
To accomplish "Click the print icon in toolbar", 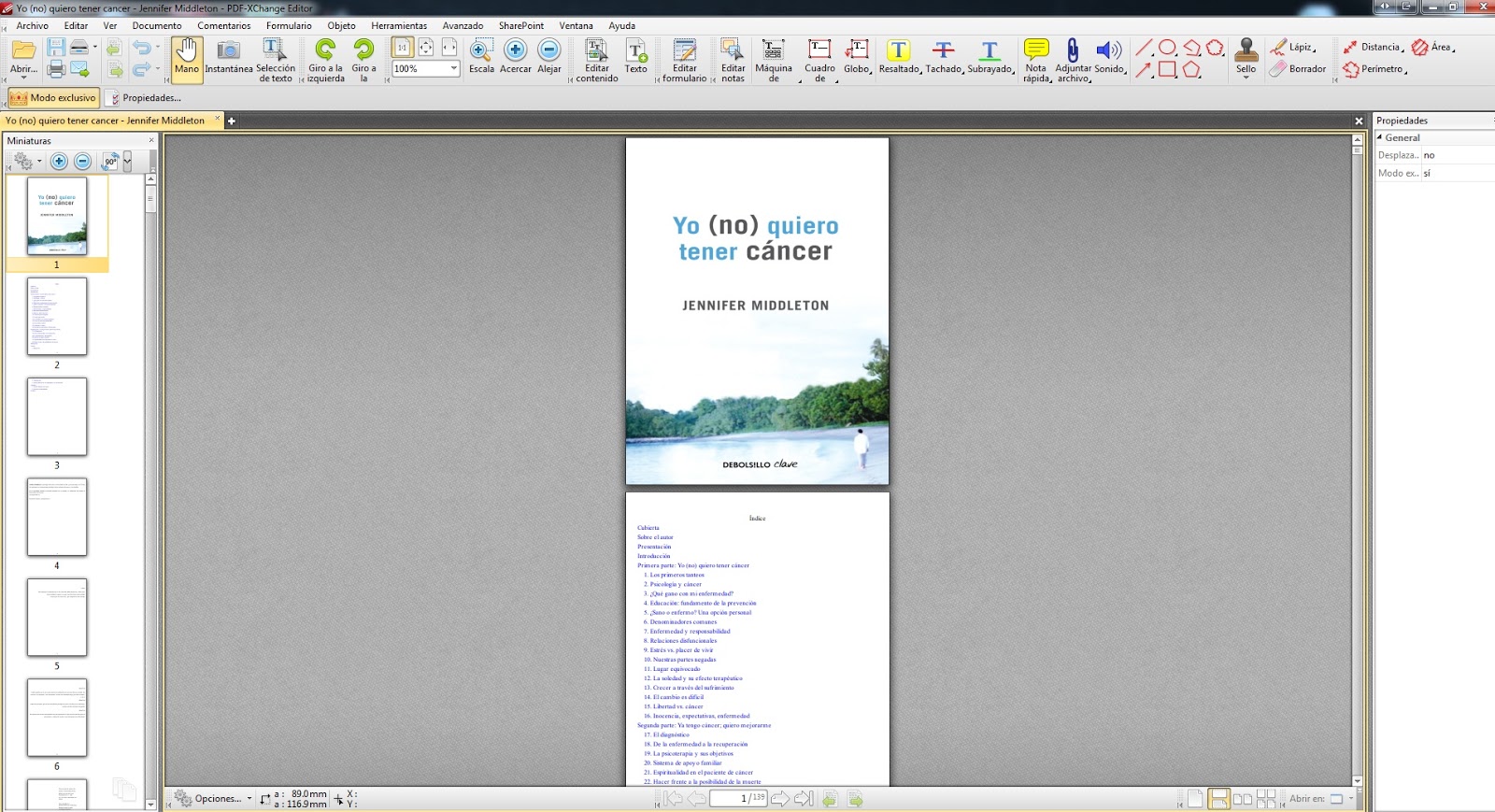I will coord(56,69).
